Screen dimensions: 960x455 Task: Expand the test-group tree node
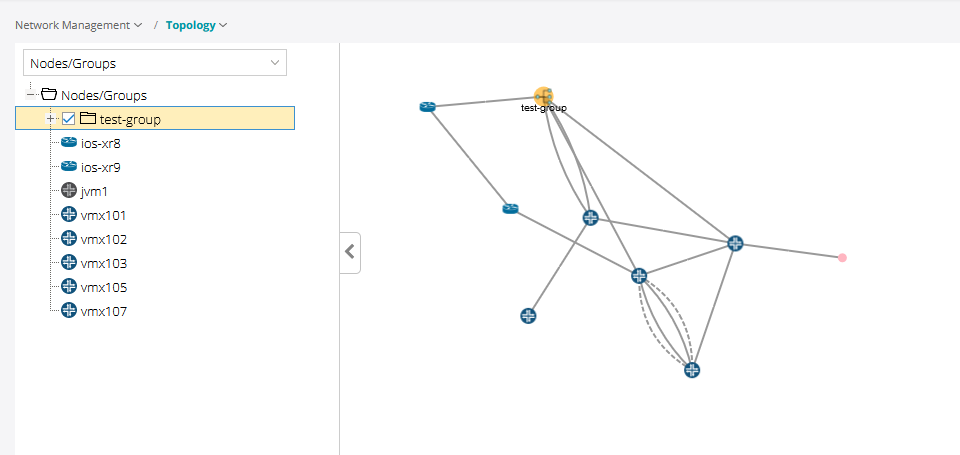(x=50, y=119)
